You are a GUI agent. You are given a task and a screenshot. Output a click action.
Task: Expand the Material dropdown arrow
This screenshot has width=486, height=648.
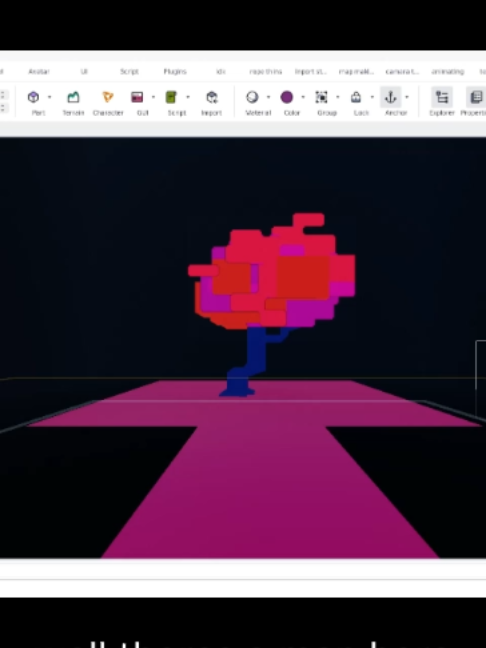pyautogui.click(x=269, y=97)
